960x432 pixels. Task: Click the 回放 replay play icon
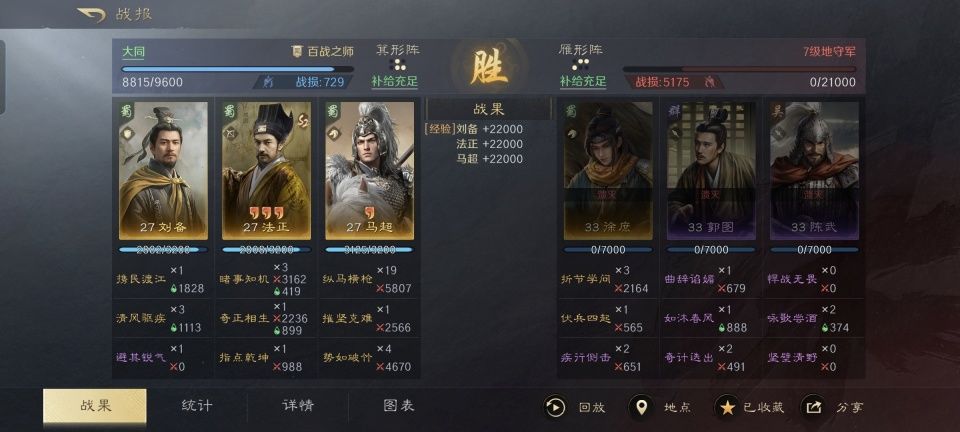pyautogui.click(x=555, y=407)
